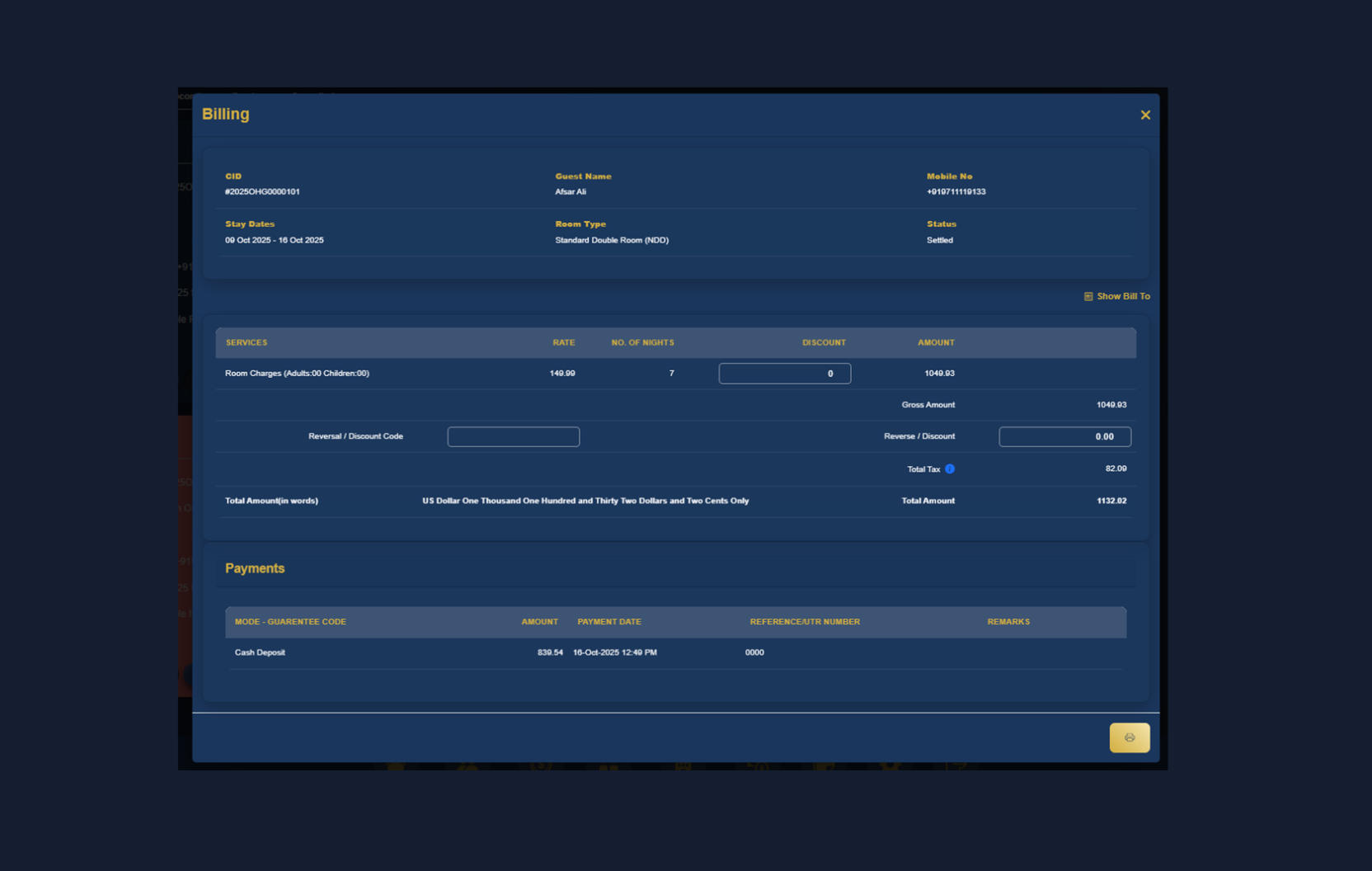This screenshot has height=871, width=1372.
Task: Click the Payment Date column header
Action: [x=608, y=622]
